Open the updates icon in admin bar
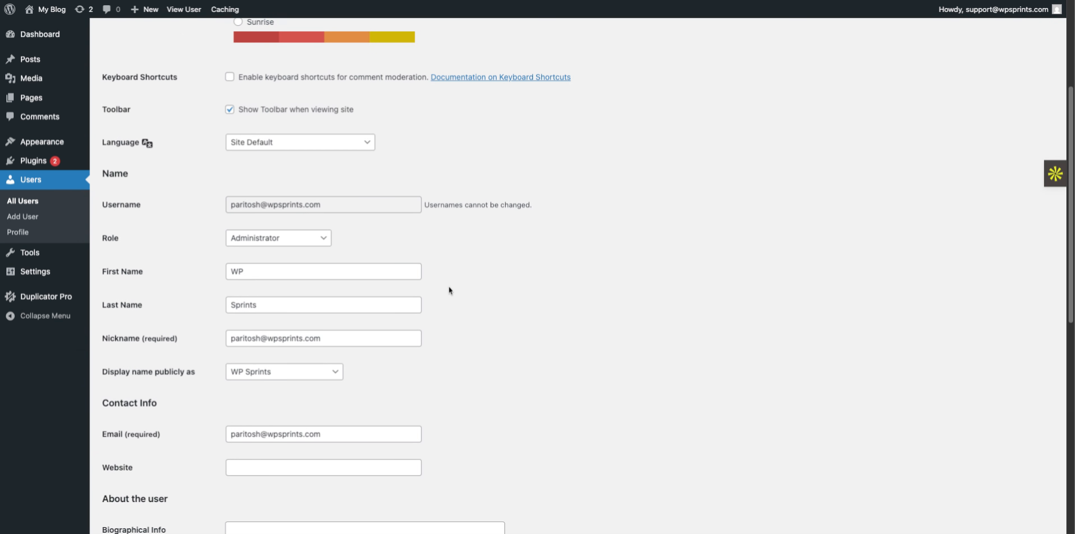 click(x=80, y=9)
